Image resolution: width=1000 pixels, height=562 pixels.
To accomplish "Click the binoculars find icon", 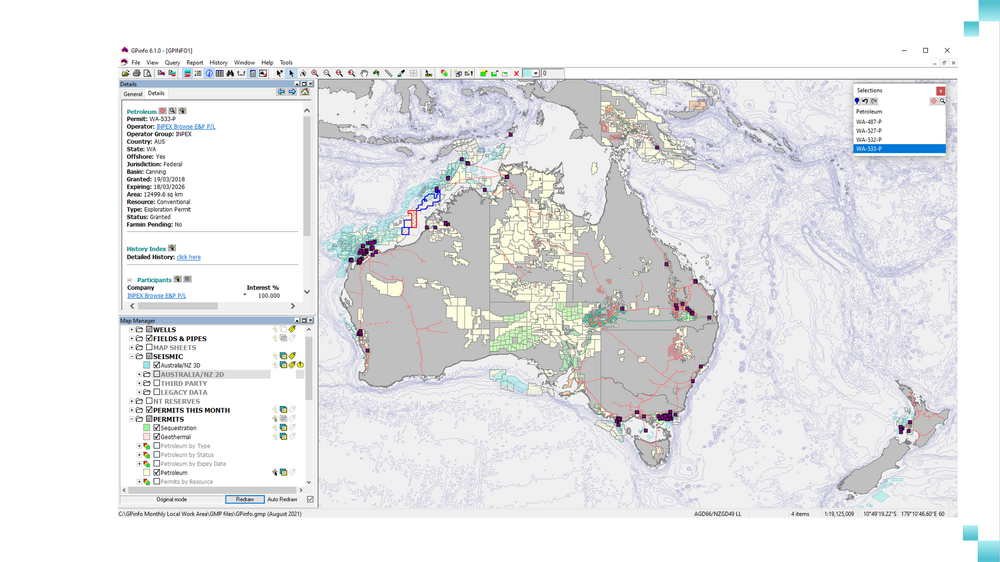I will [x=230, y=74].
